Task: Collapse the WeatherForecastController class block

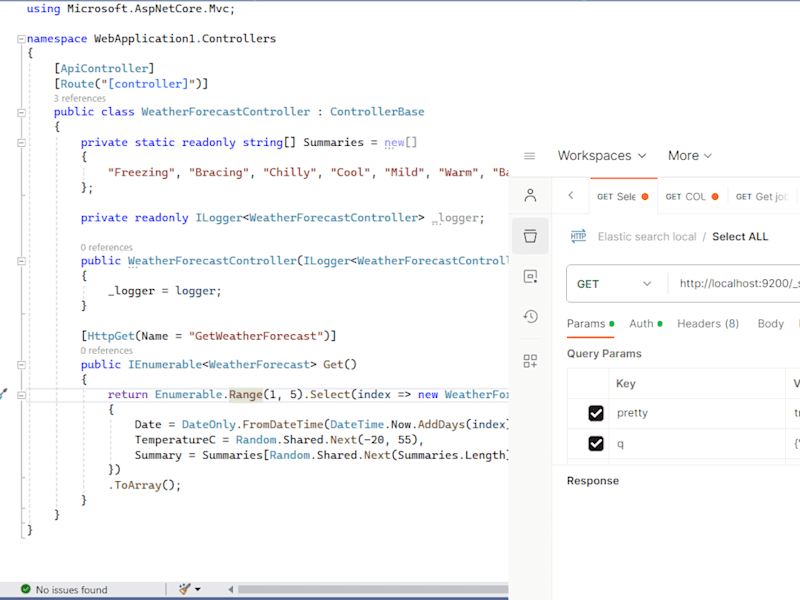Action: point(21,112)
